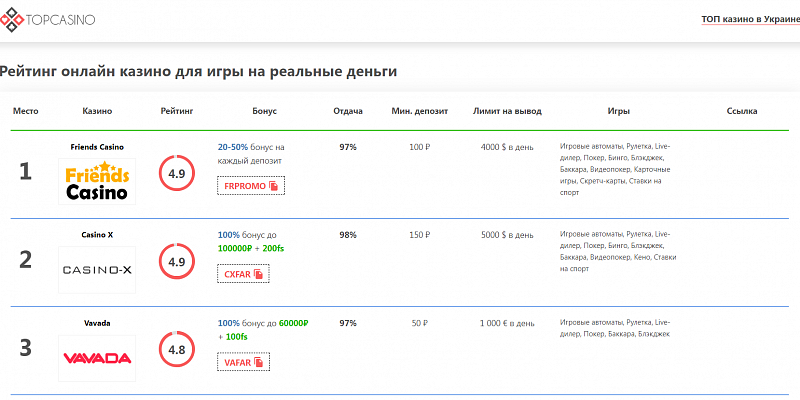Click Vavada 97% payout value
800x400 pixels.
coord(348,323)
